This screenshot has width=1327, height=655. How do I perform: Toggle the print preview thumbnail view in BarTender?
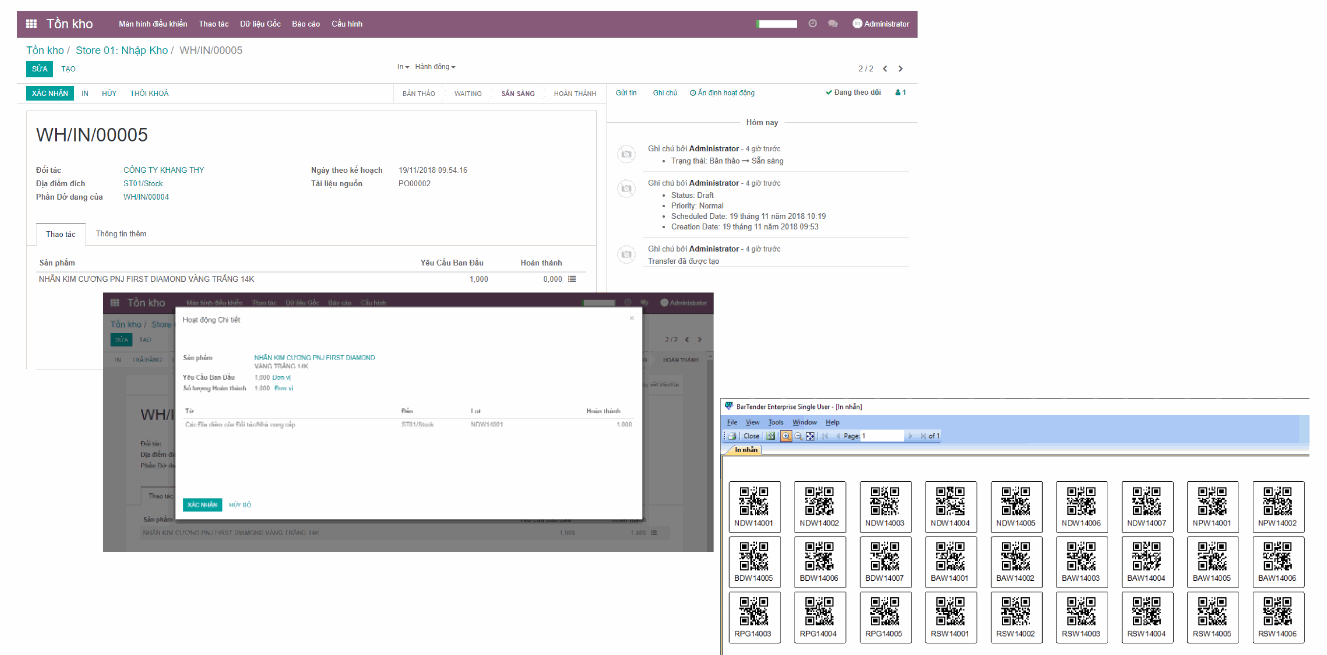pos(771,434)
